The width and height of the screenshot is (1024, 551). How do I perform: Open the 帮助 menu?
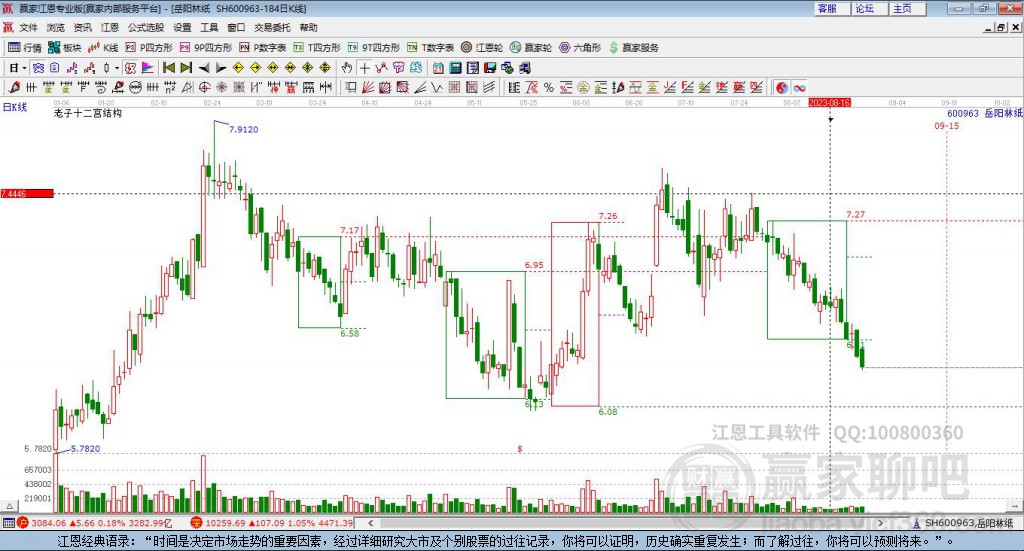tap(308, 27)
